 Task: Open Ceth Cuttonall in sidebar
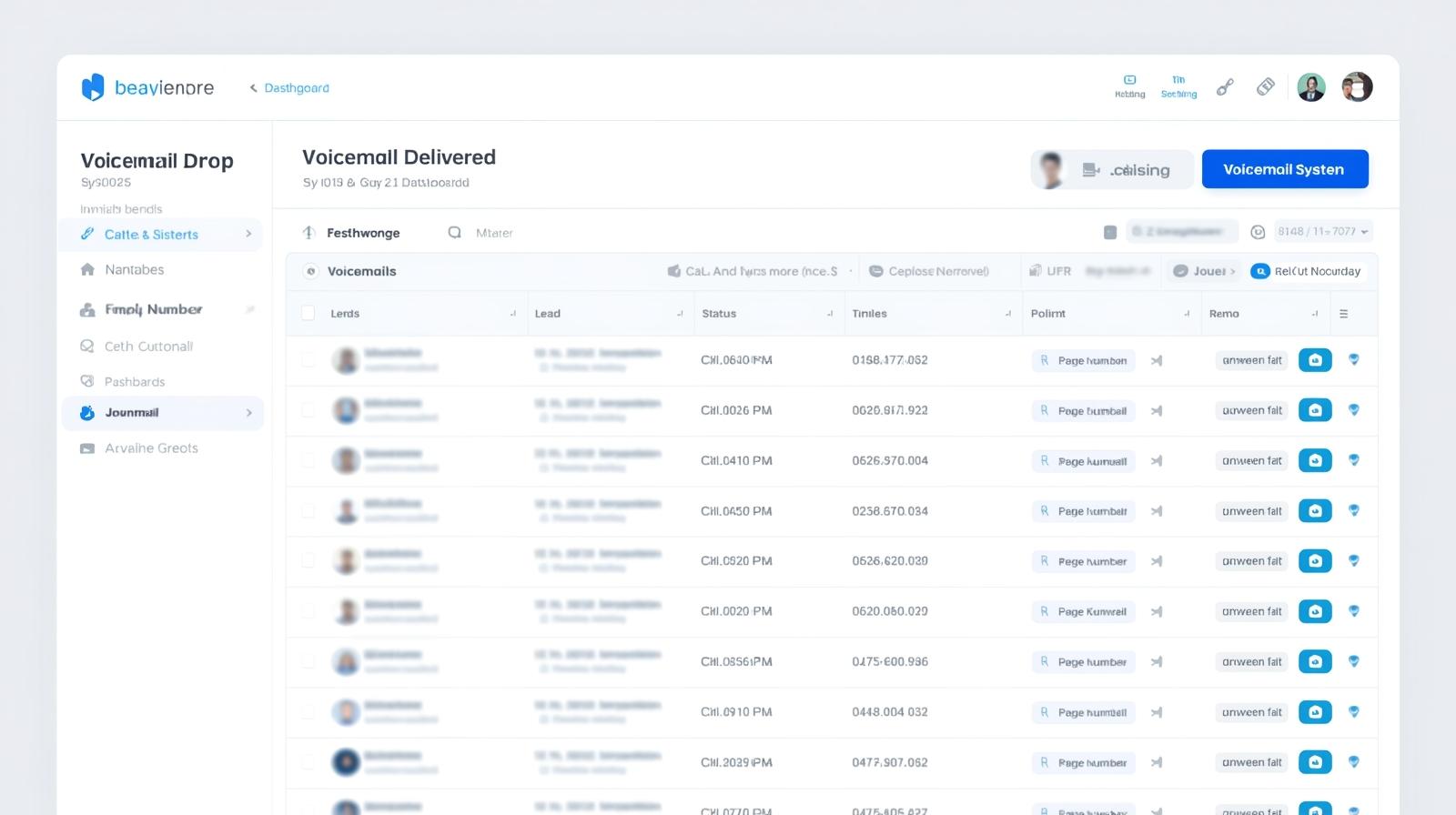click(148, 347)
